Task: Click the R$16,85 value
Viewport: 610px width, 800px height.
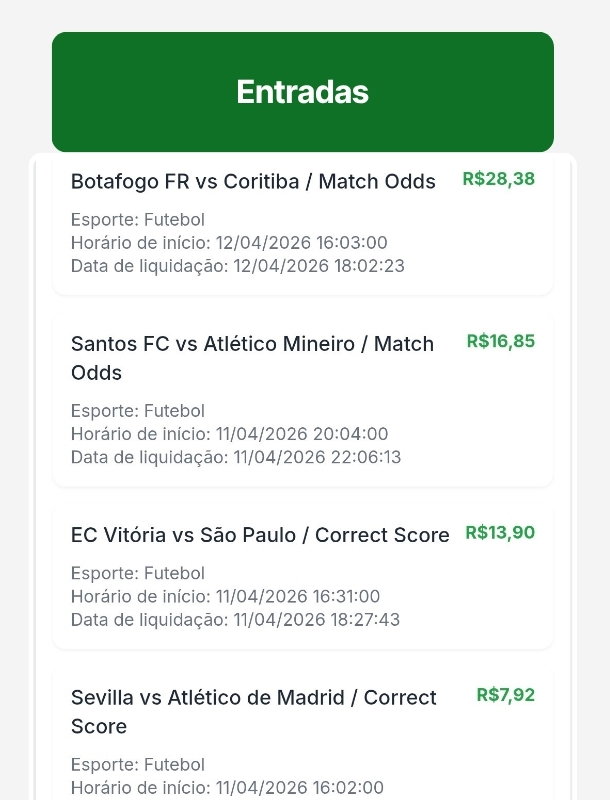Action: (x=500, y=341)
